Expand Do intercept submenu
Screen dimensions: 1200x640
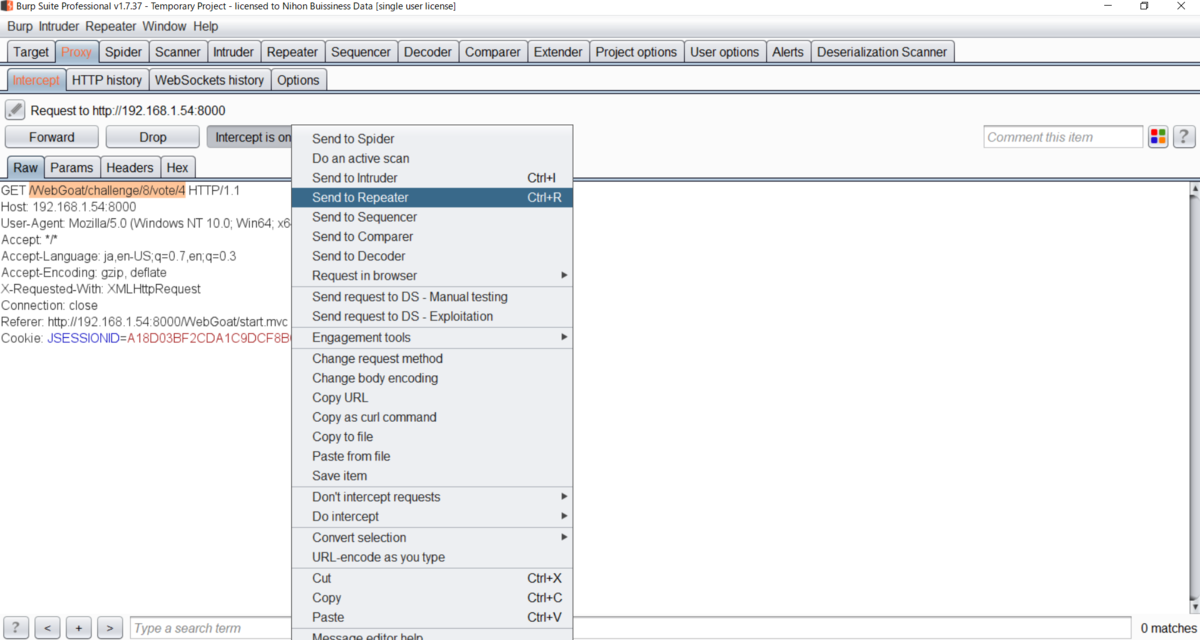point(432,517)
